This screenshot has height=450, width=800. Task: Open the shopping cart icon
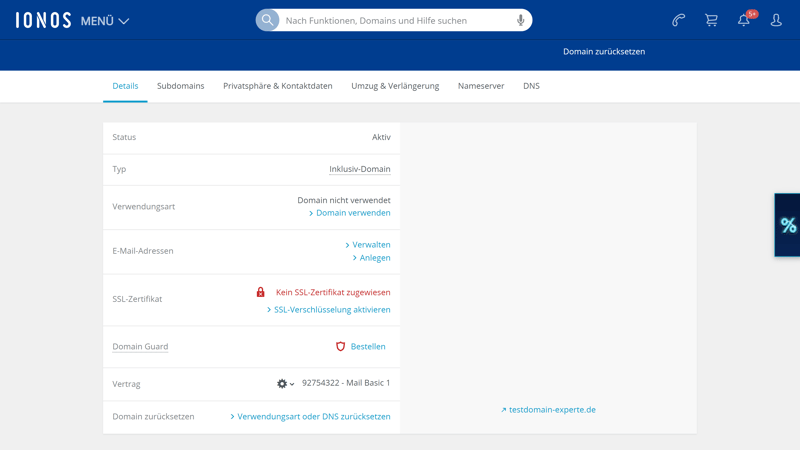[x=711, y=20]
